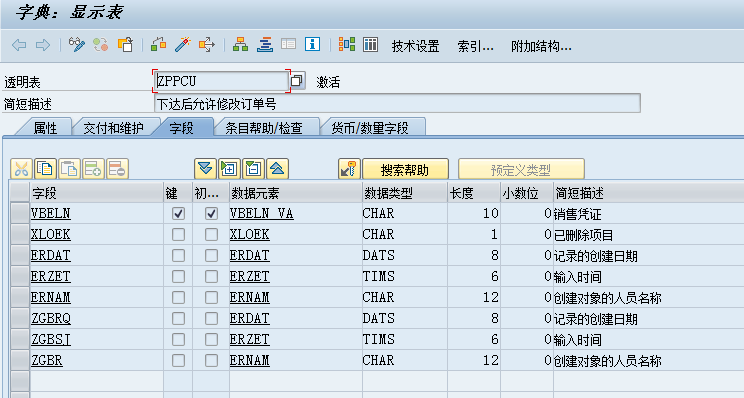Toggle initial value checkbox for XLOEK
This screenshot has height=398, width=744.
211,234
